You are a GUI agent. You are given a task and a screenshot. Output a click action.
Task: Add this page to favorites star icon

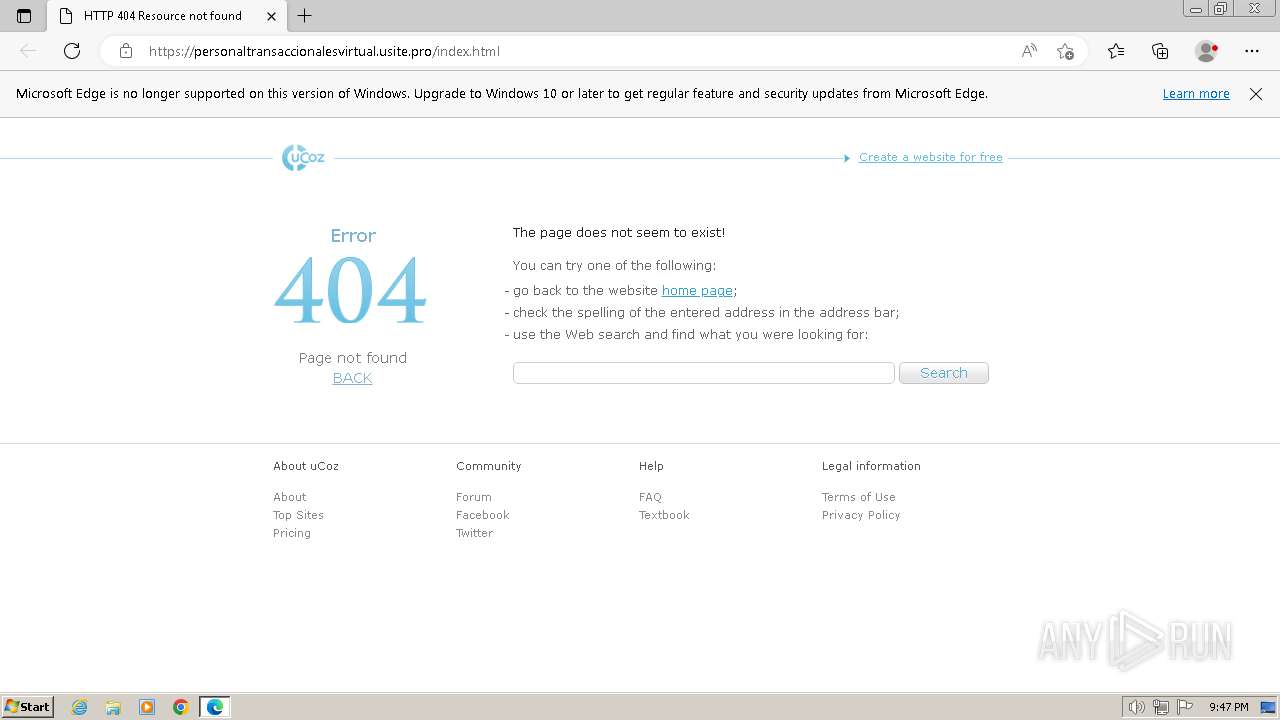coord(1065,51)
